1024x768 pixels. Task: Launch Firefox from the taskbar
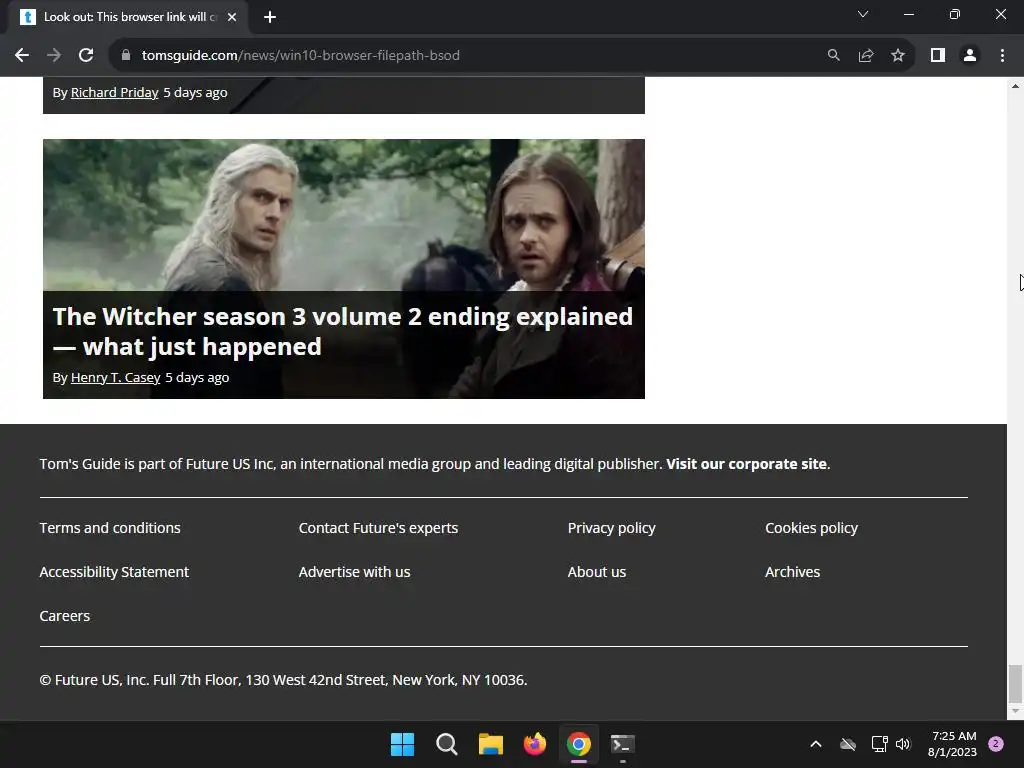(535, 744)
